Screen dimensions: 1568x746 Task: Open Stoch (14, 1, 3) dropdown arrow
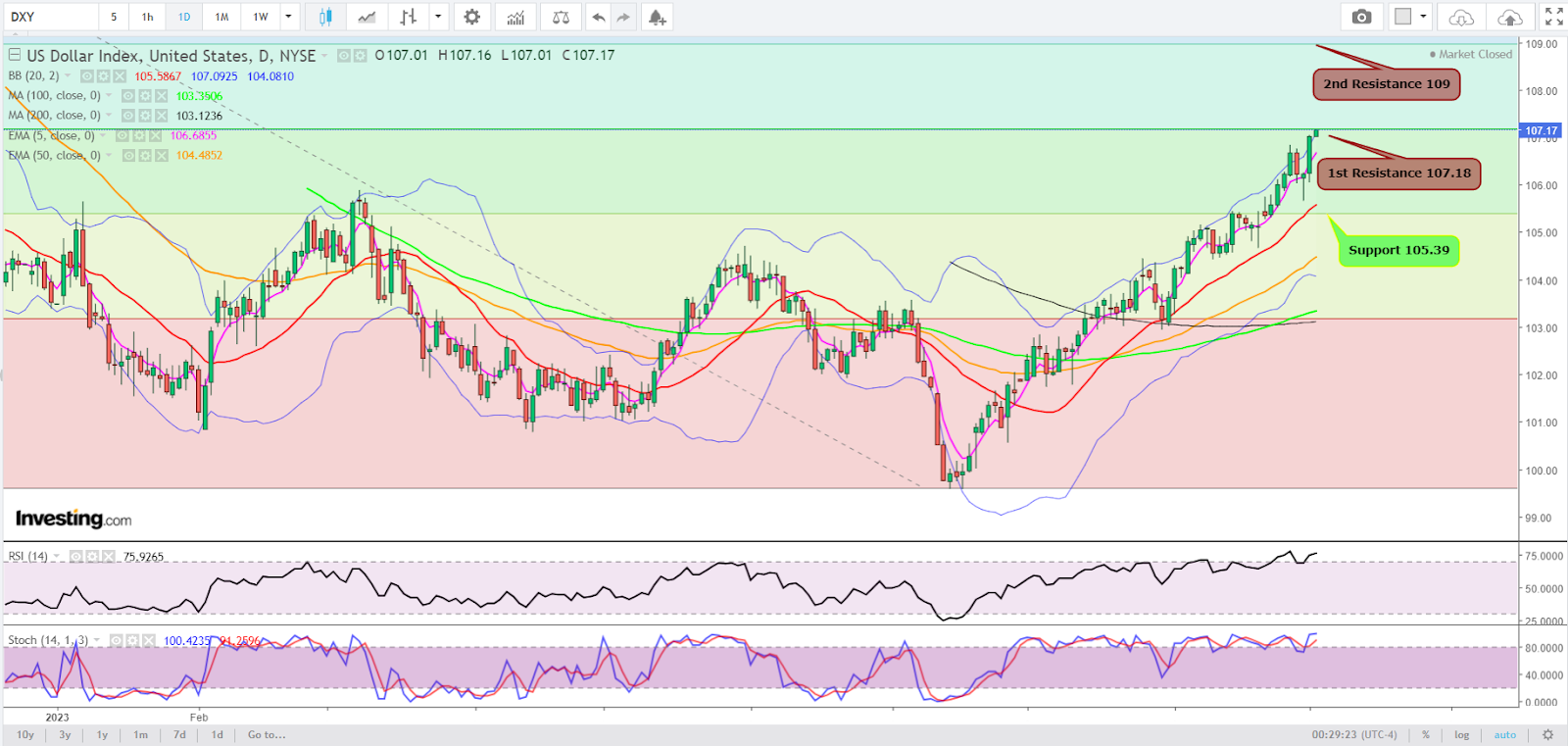(x=96, y=640)
